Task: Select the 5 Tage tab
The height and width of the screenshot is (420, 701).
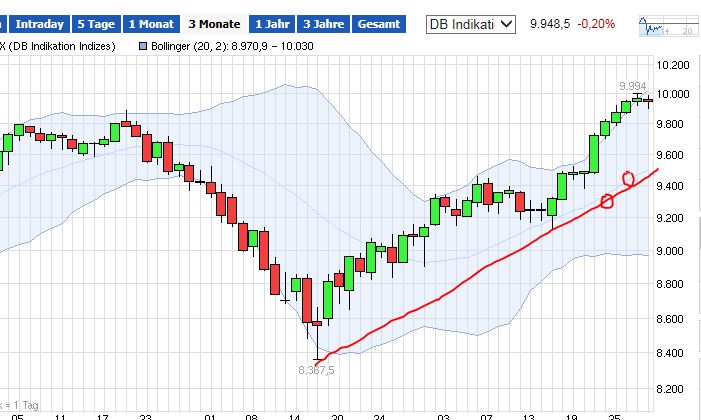Action: pyautogui.click(x=96, y=24)
